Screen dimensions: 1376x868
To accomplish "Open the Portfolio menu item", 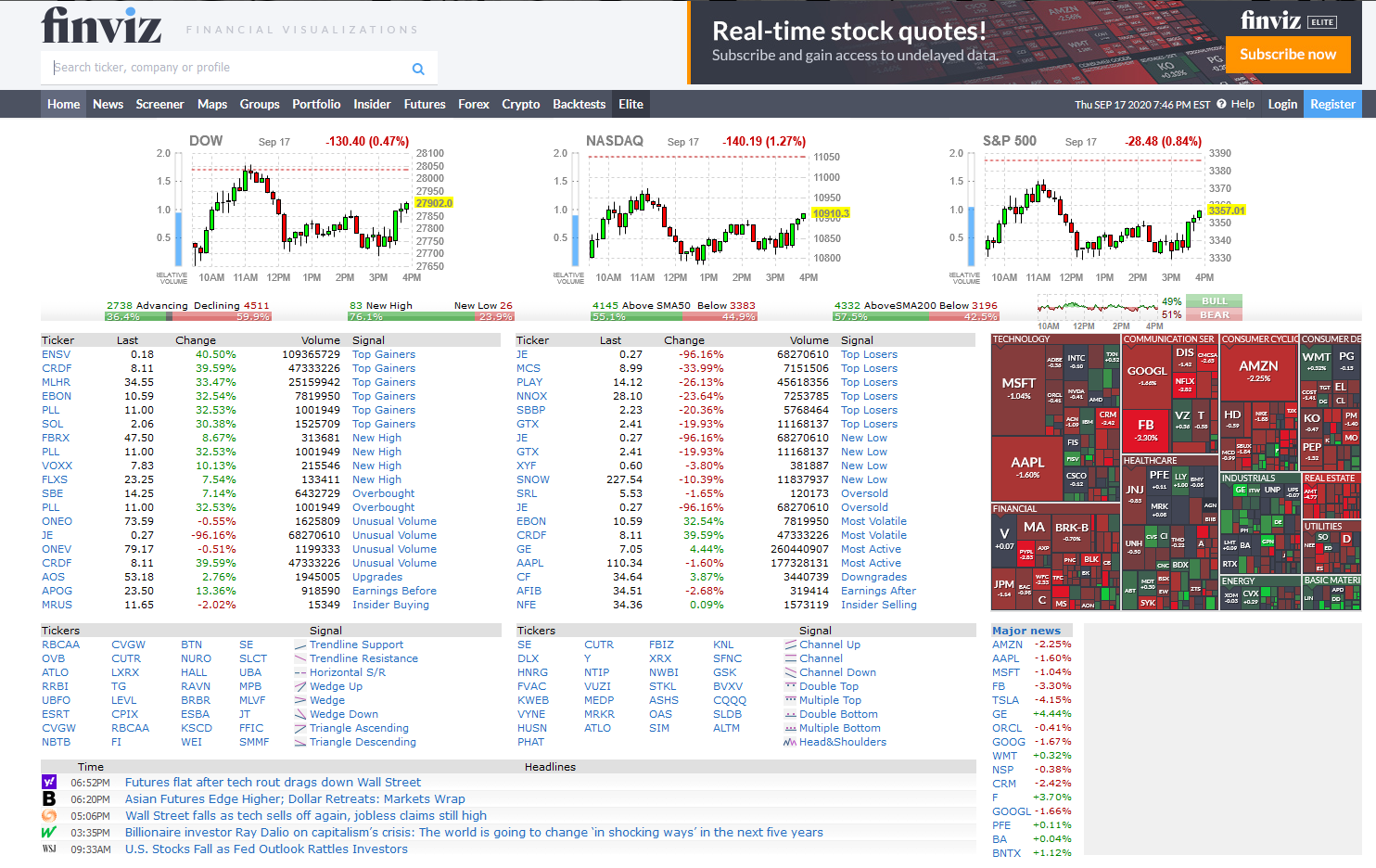I will pos(316,104).
